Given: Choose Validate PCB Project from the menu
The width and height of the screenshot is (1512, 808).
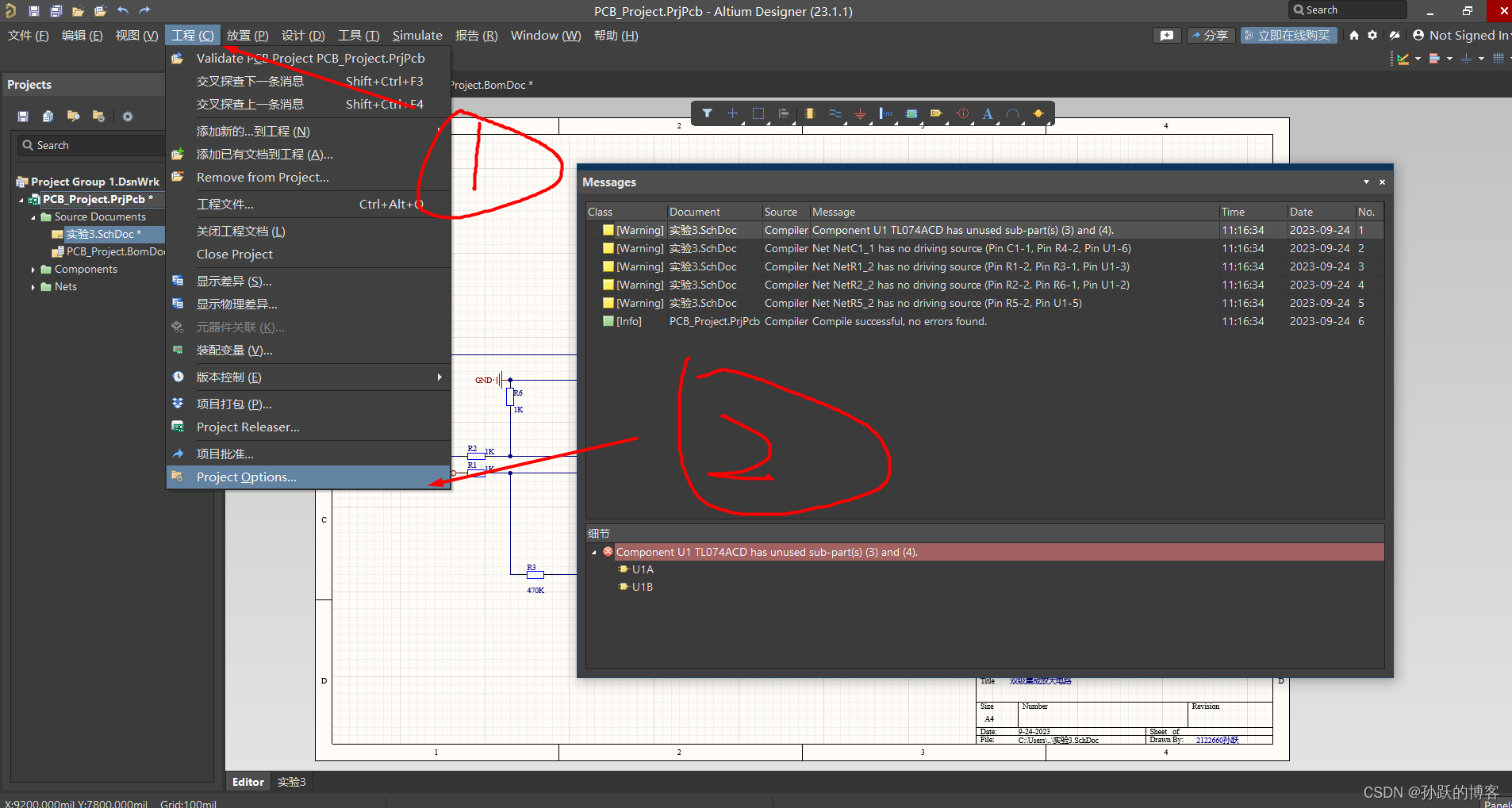Looking at the screenshot, I should tap(308, 59).
